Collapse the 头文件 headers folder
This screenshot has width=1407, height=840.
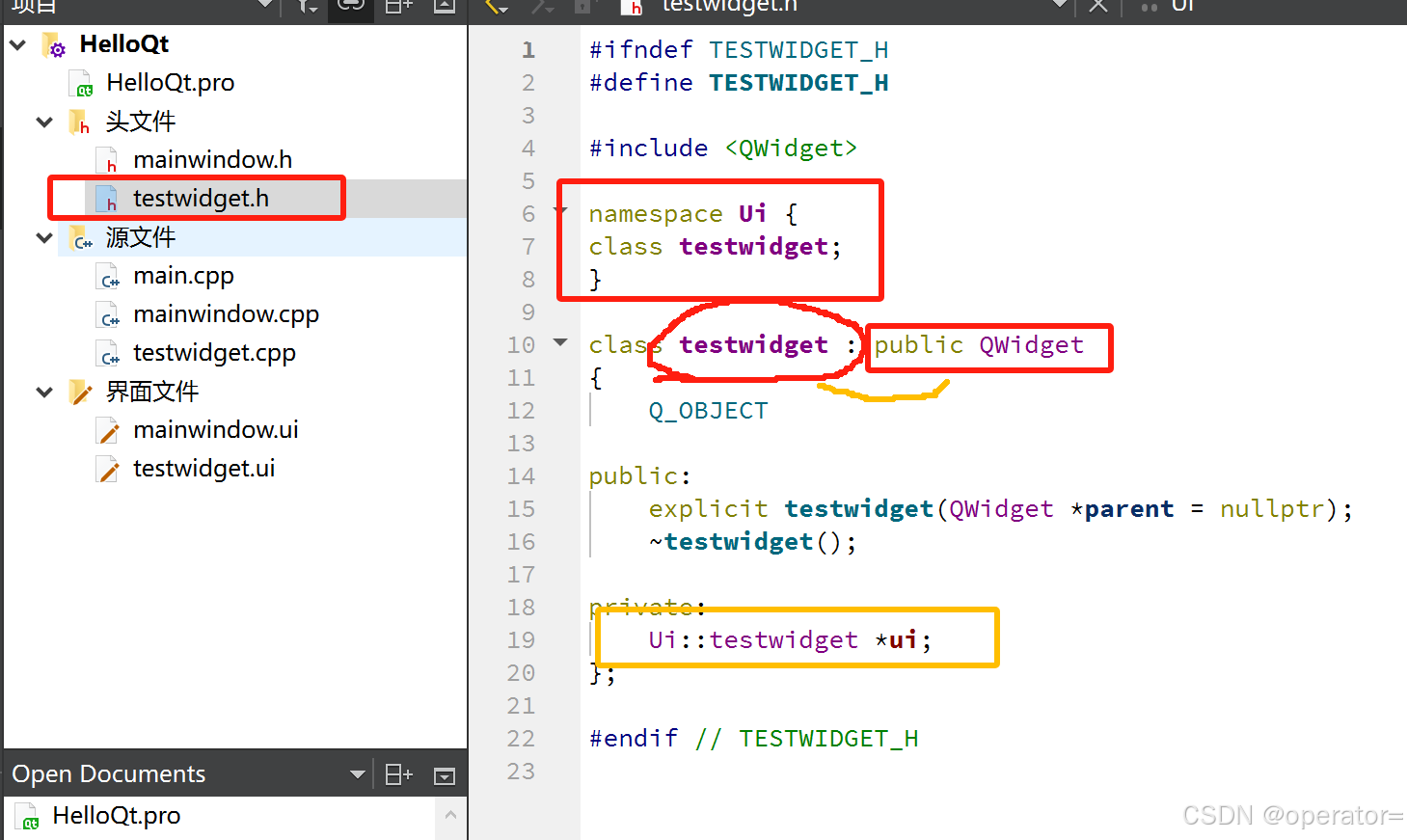(44, 122)
